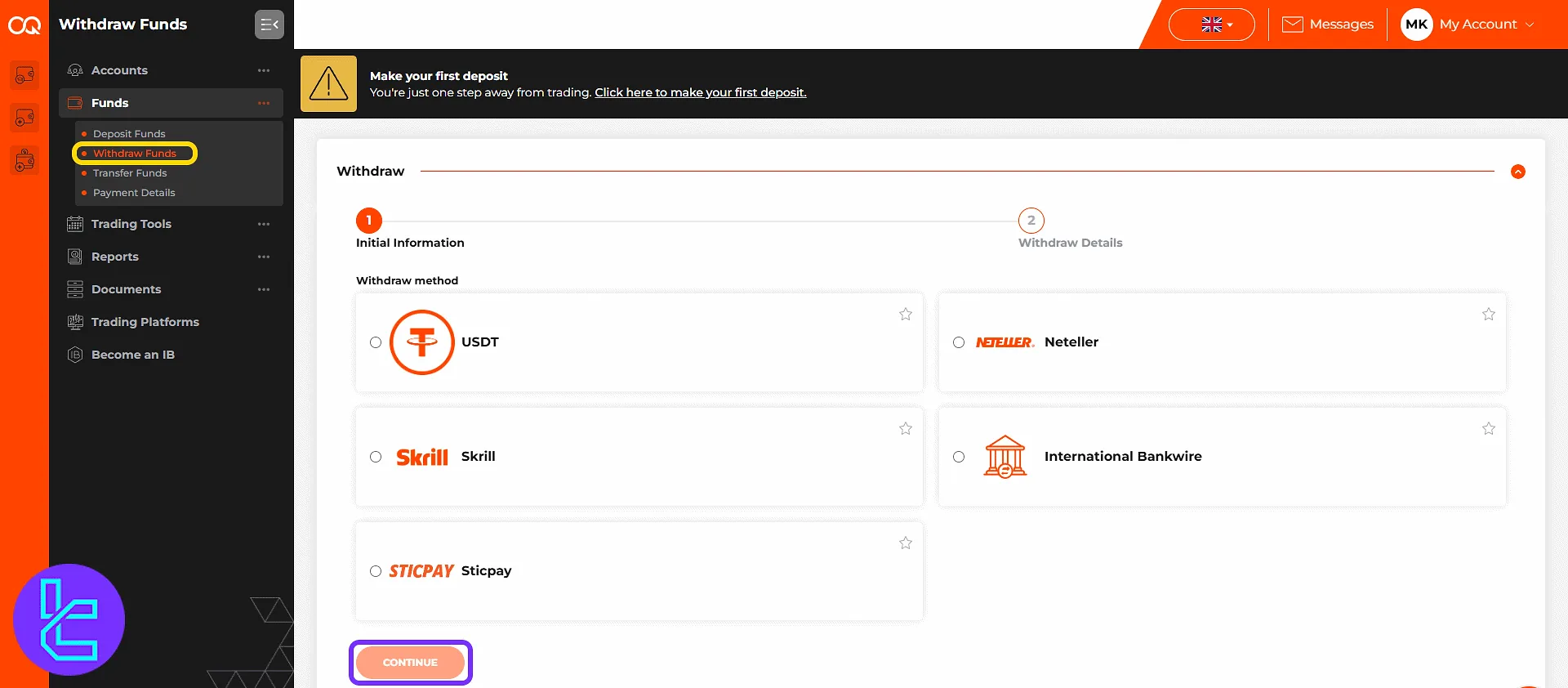This screenshot has width=1568, height=688.
Task: Collapse the sidebar menu toggle icon
Action: click(x=269, y=25)
